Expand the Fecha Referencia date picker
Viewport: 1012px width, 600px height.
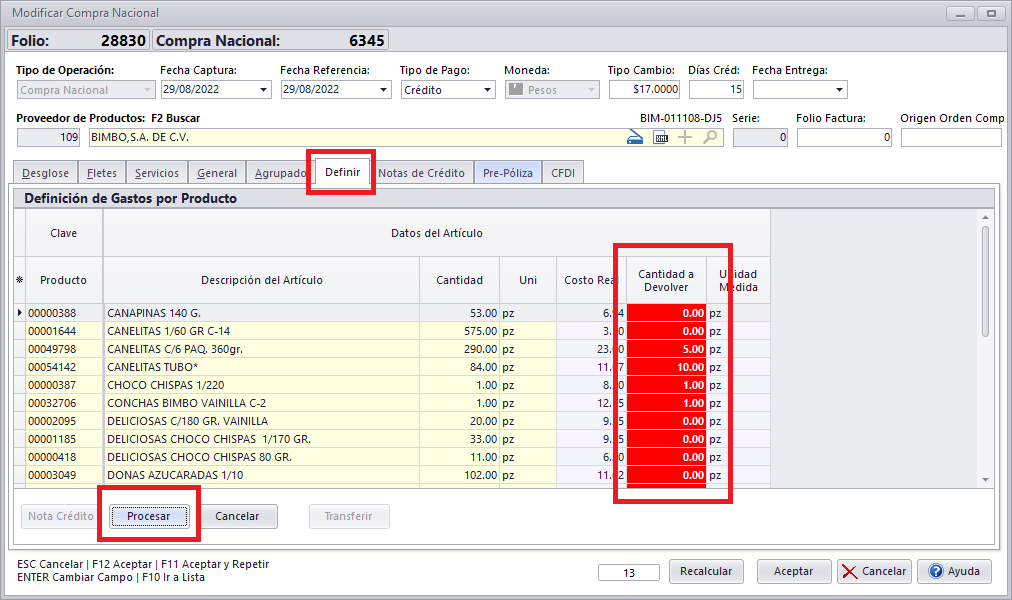coord(384,90)
